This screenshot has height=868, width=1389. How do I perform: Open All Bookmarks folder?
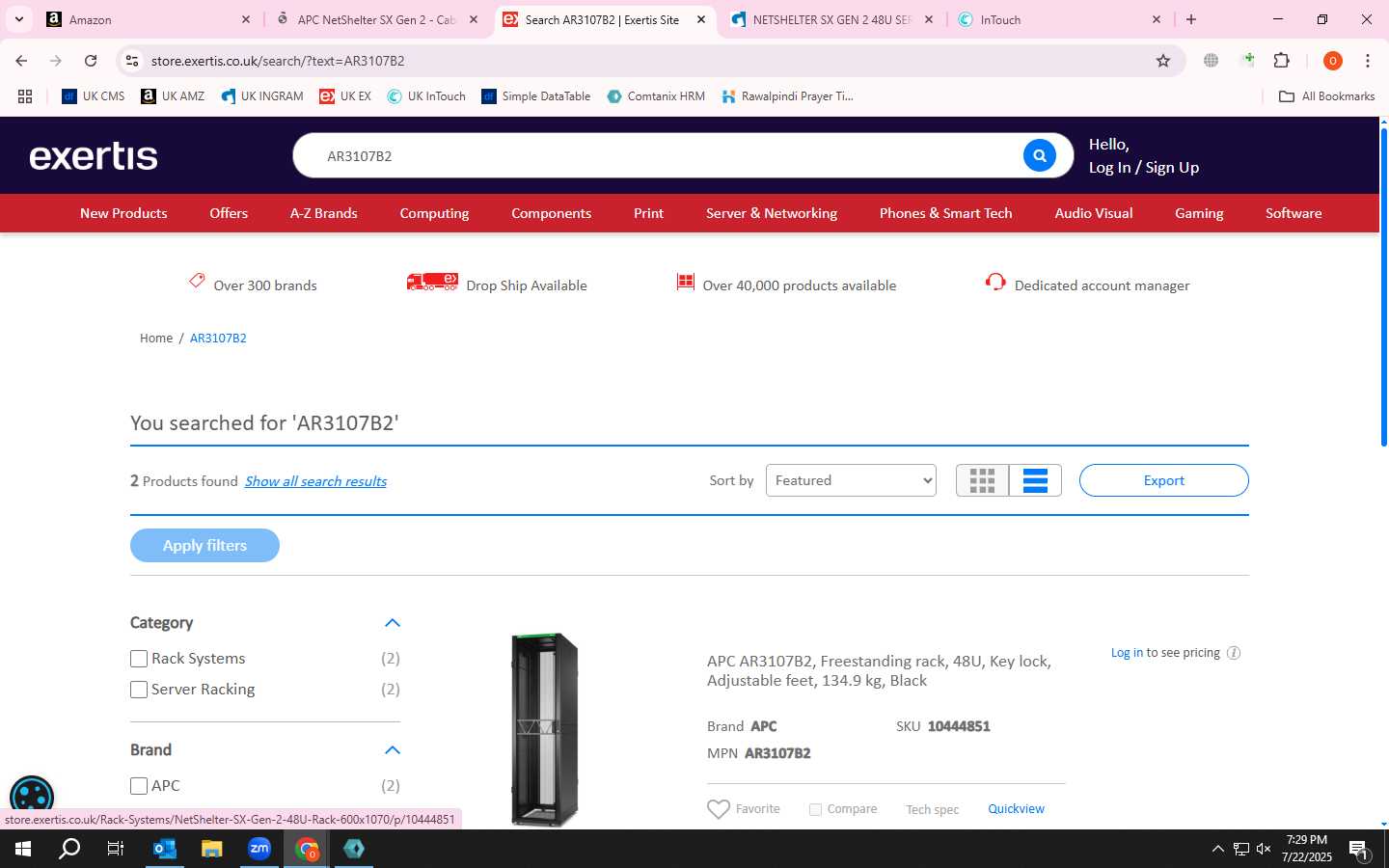(x=1326, y=96)
